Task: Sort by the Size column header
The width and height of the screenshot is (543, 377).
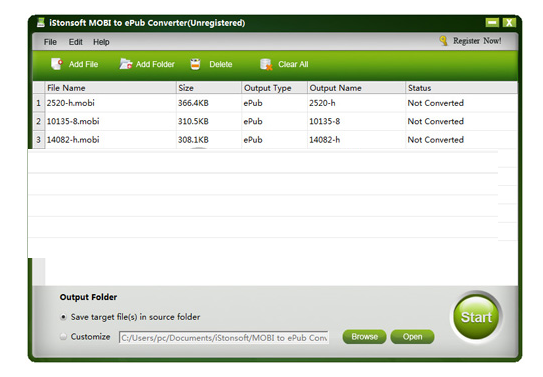Action: point(208,88)
